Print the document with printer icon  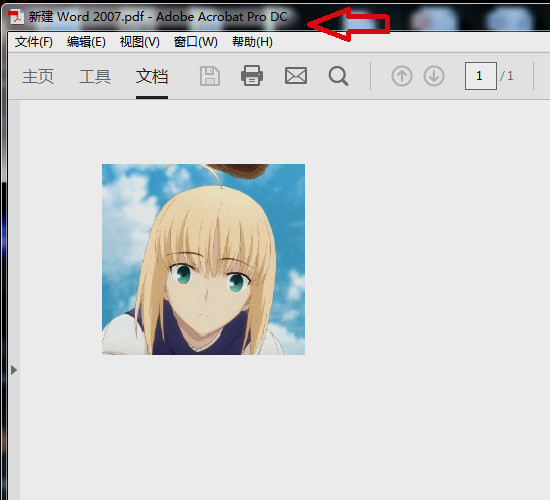tap(252, 75)
